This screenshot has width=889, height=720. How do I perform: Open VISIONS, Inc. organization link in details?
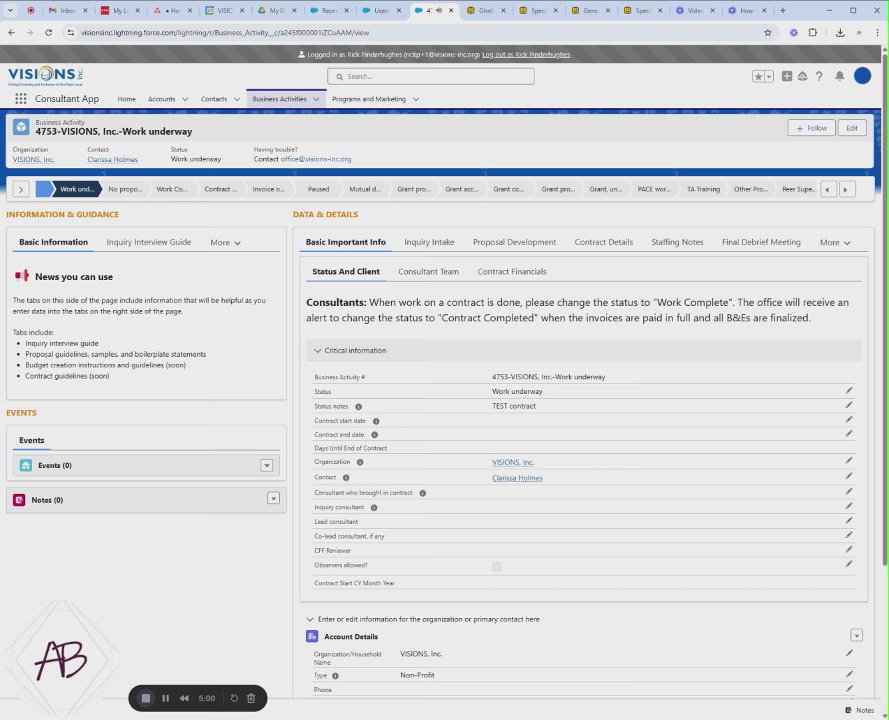[513, 463]
